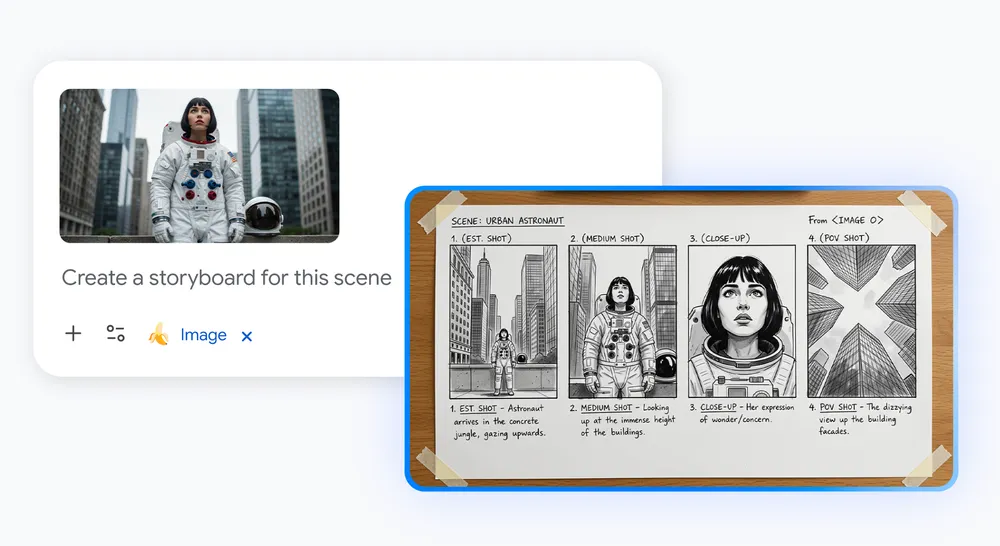Open the uploaded astronaut photo thumbnail
This screenshot has height=546, width=1000.
199,165
